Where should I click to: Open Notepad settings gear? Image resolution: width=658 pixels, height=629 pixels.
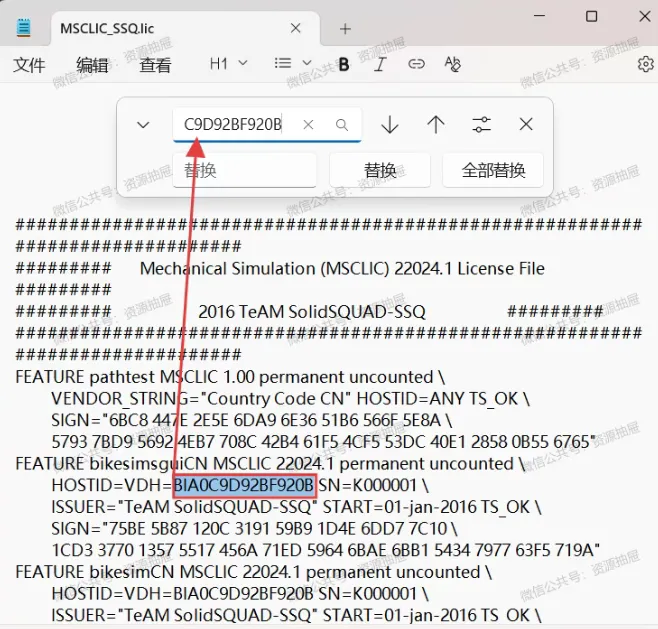pyautogui.click(x=646, y=64)
